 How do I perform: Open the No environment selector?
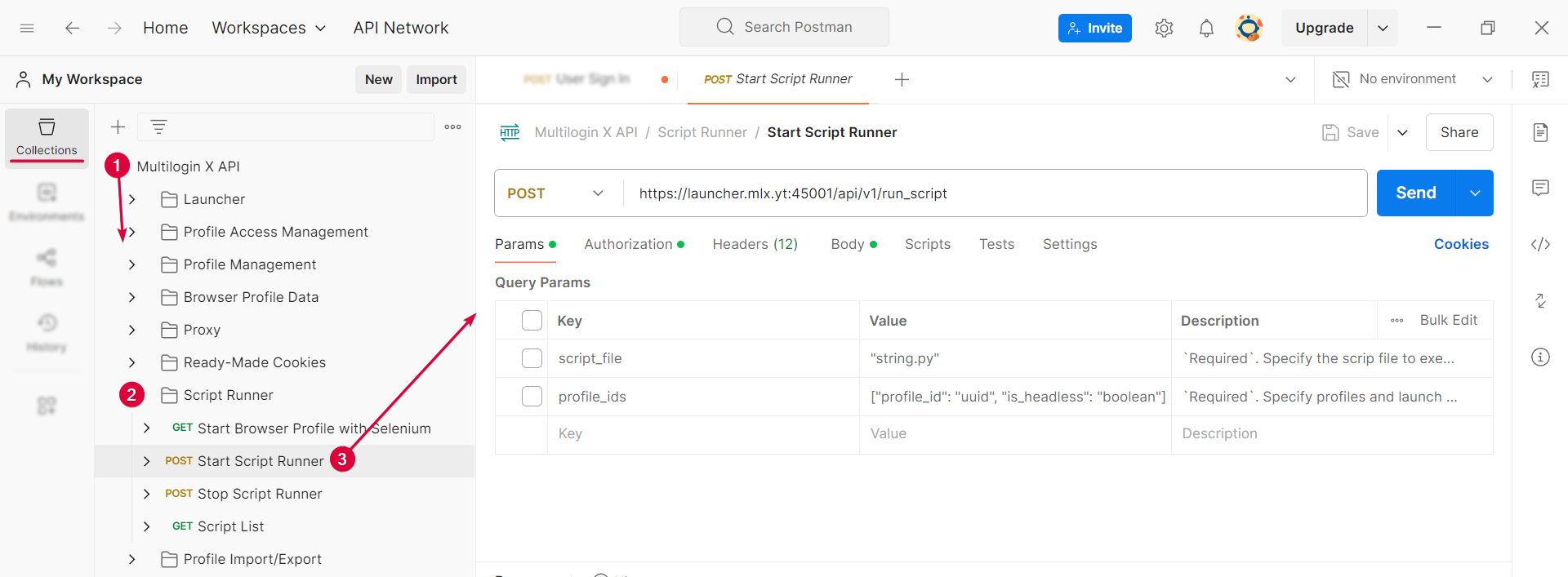click(1413, 79)
